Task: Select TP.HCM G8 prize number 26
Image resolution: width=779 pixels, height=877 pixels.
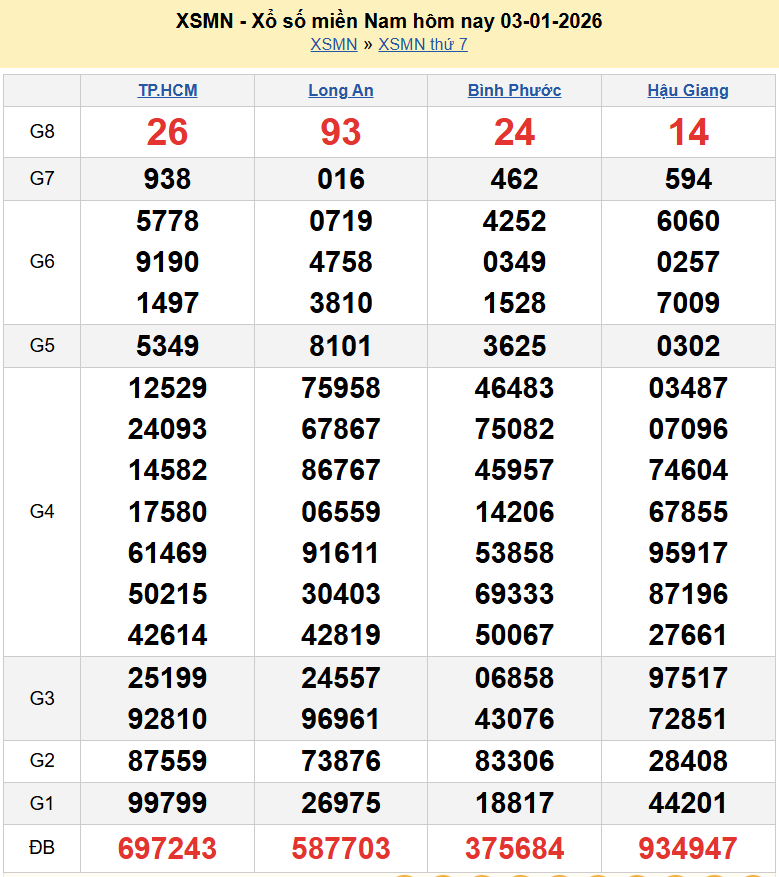Action: [x=167, y=132]
